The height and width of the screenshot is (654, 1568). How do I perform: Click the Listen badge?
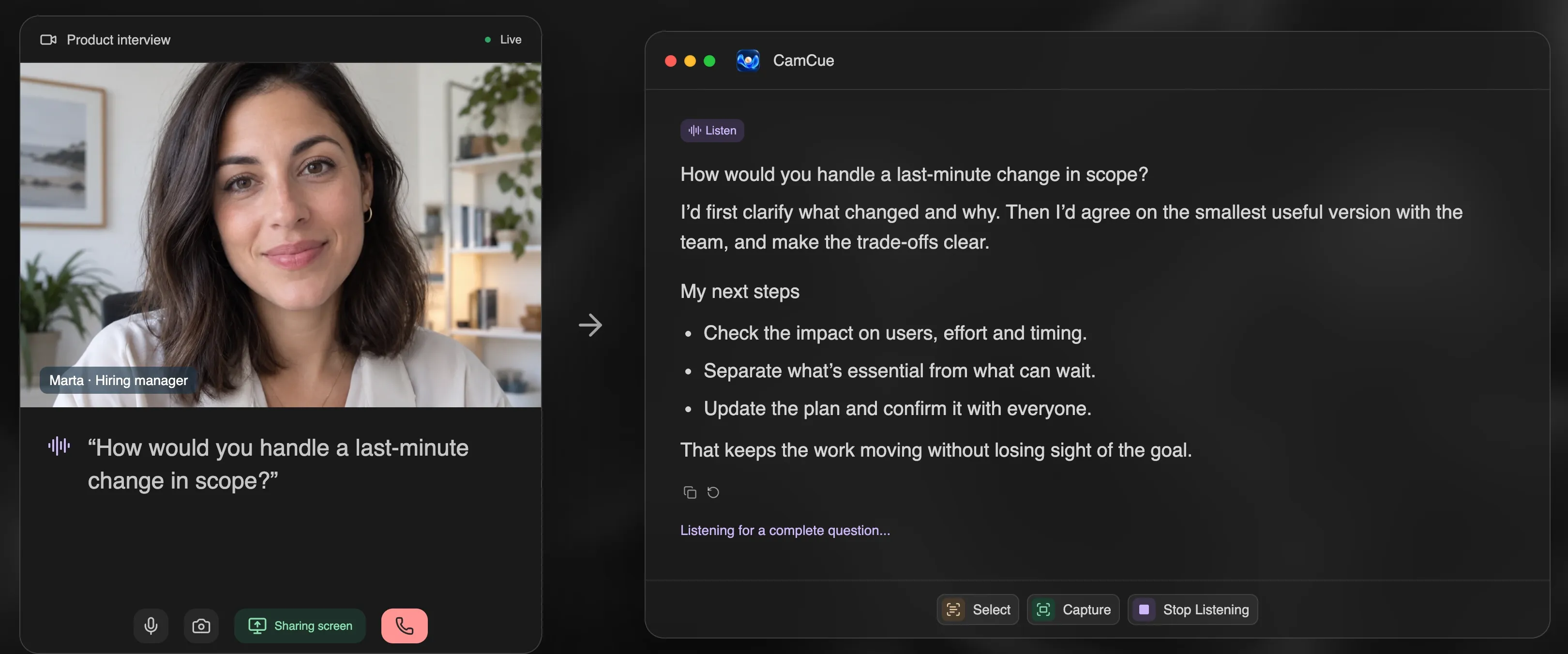pos(712,130)
